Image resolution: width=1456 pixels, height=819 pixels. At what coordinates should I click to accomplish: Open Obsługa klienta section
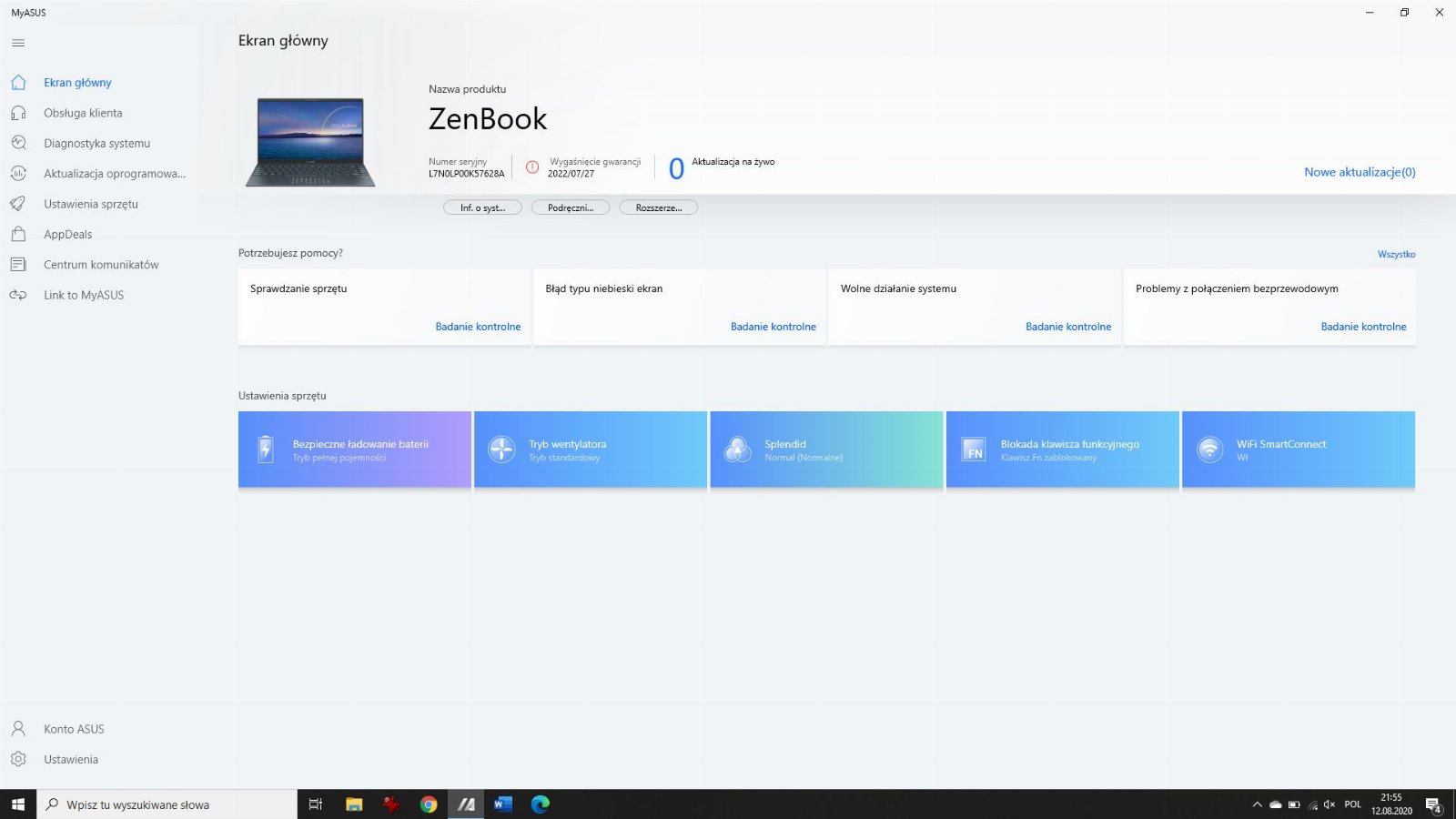[83, 113]
